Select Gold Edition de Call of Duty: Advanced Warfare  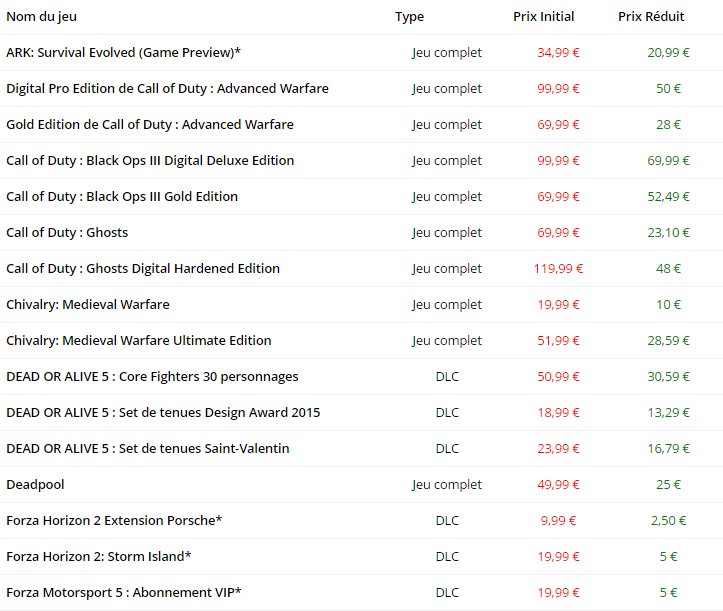[x=150, y=125]
